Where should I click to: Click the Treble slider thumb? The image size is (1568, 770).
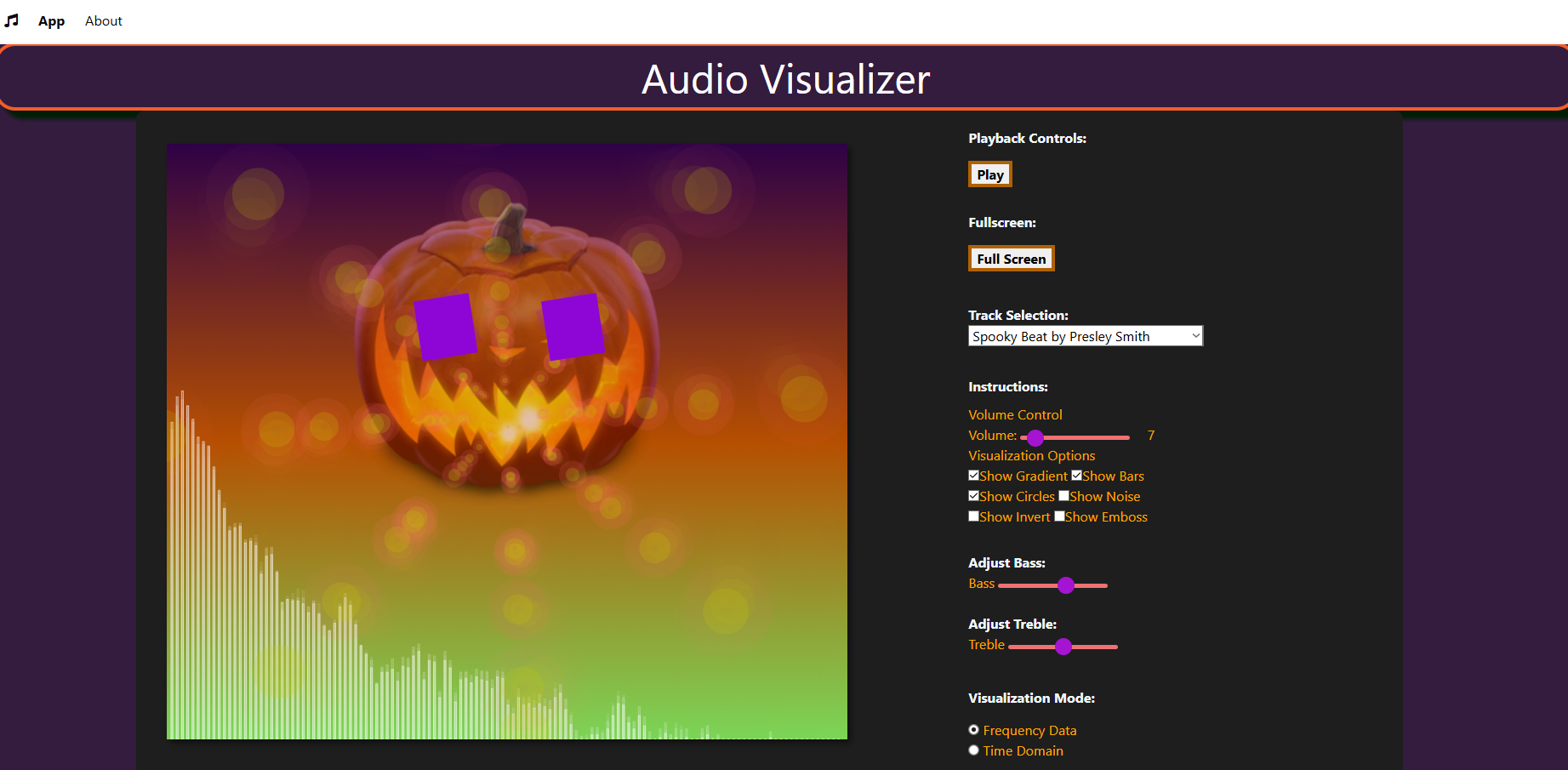(1063, 647)
